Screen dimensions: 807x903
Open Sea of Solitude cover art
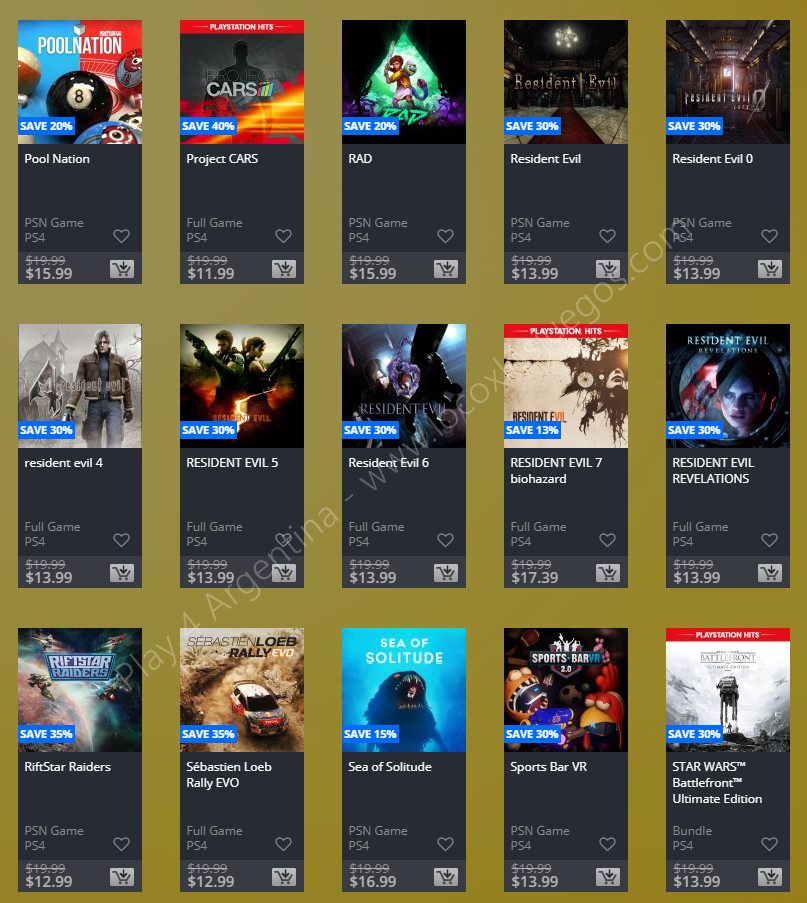(x=404, y=690)
